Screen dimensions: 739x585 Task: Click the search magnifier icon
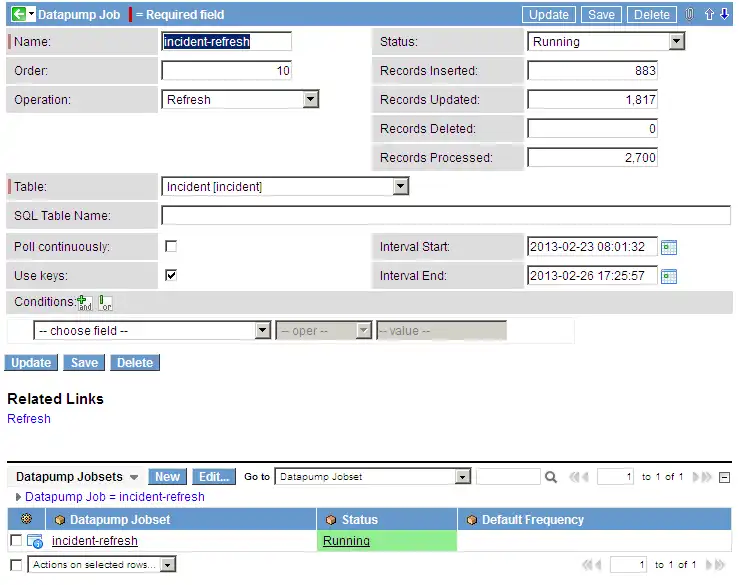point(550,477)
